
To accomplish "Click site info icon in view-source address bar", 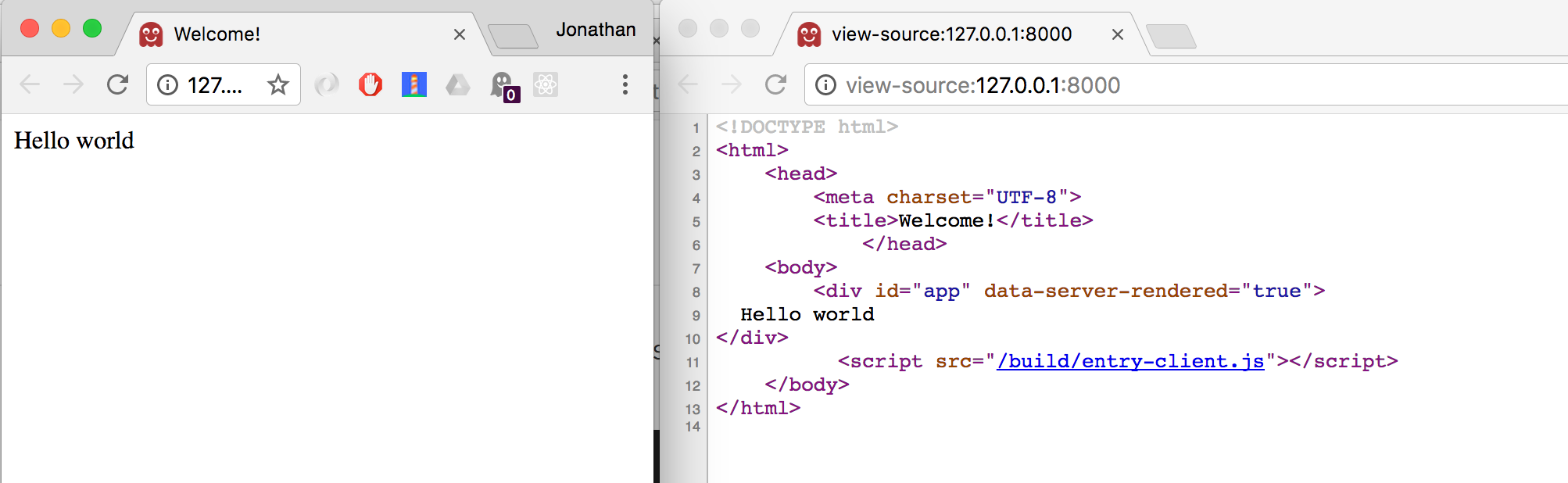I will click(825, 84).
